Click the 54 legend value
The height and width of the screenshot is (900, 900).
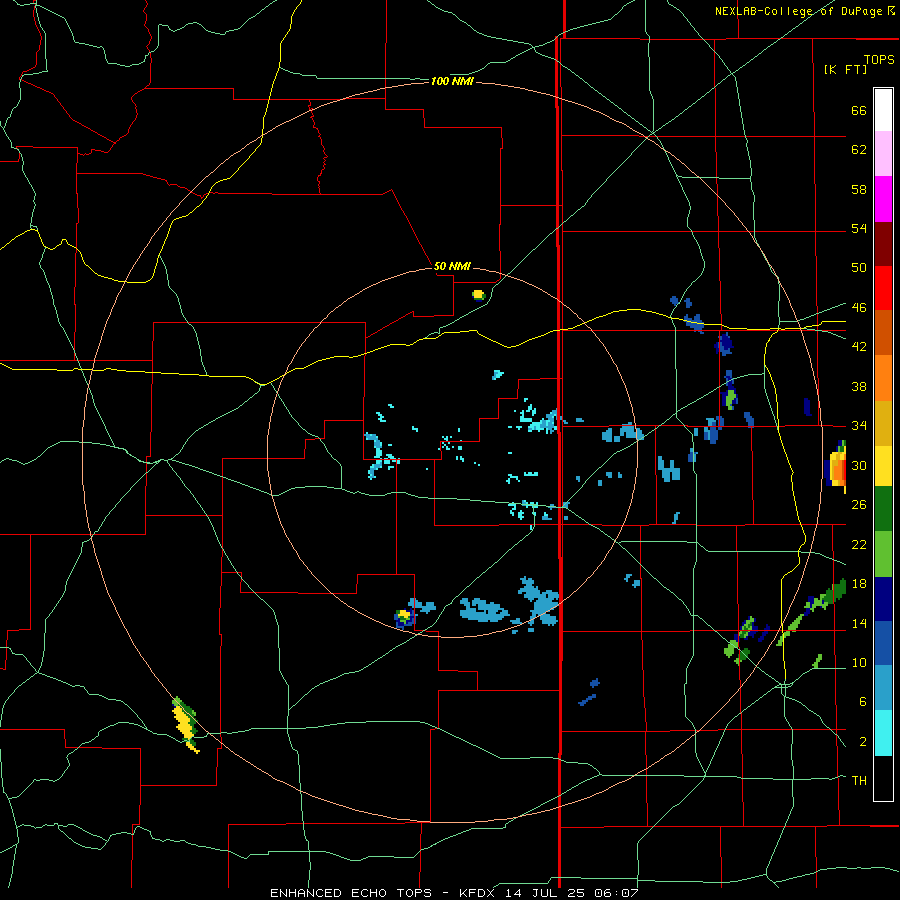859,228
